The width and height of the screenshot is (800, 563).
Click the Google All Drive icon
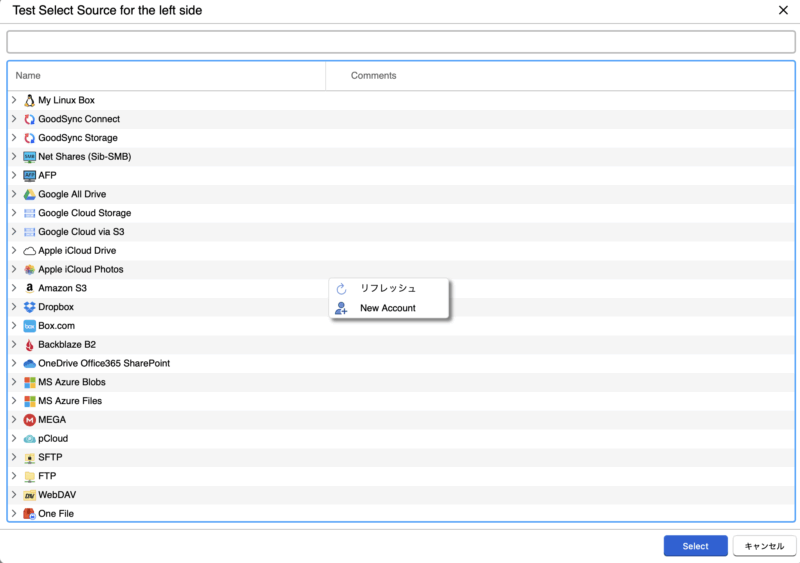29,194
